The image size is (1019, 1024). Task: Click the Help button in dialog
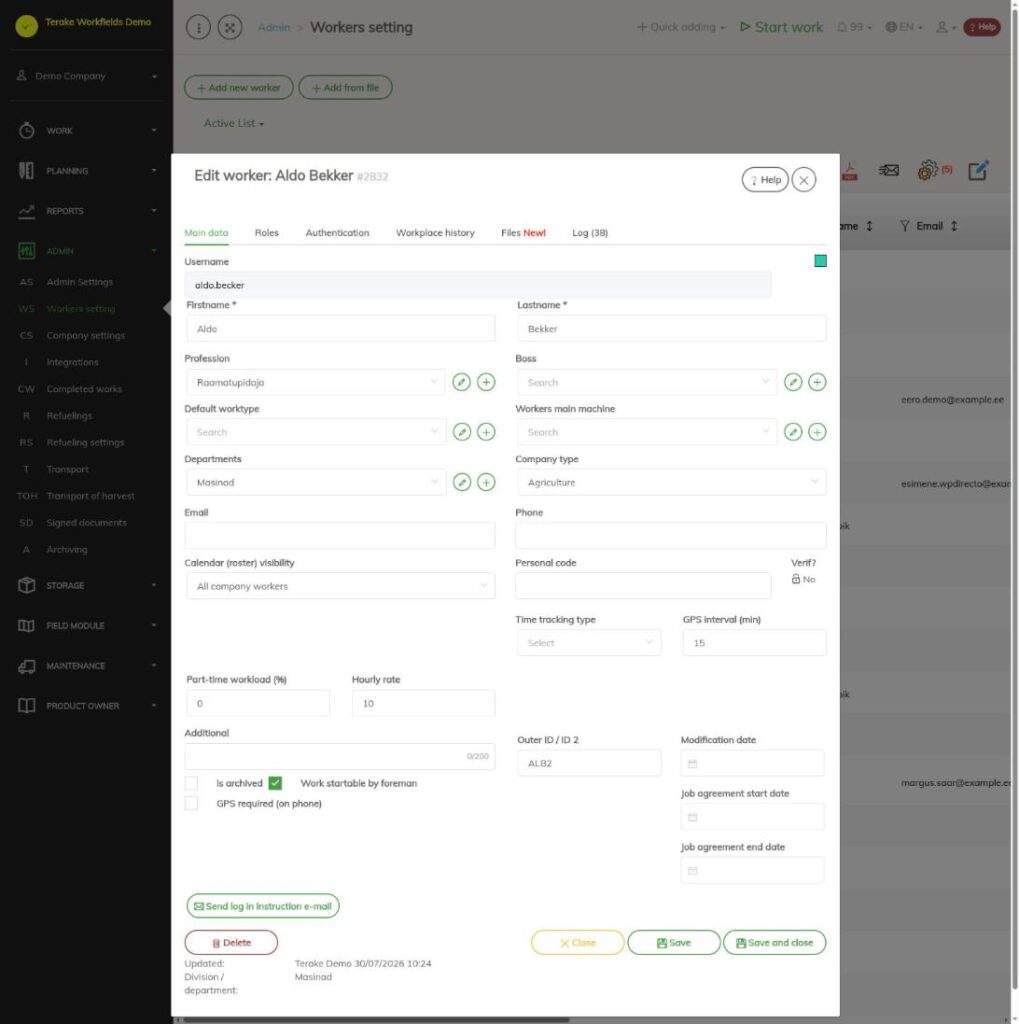click(765, 180)
